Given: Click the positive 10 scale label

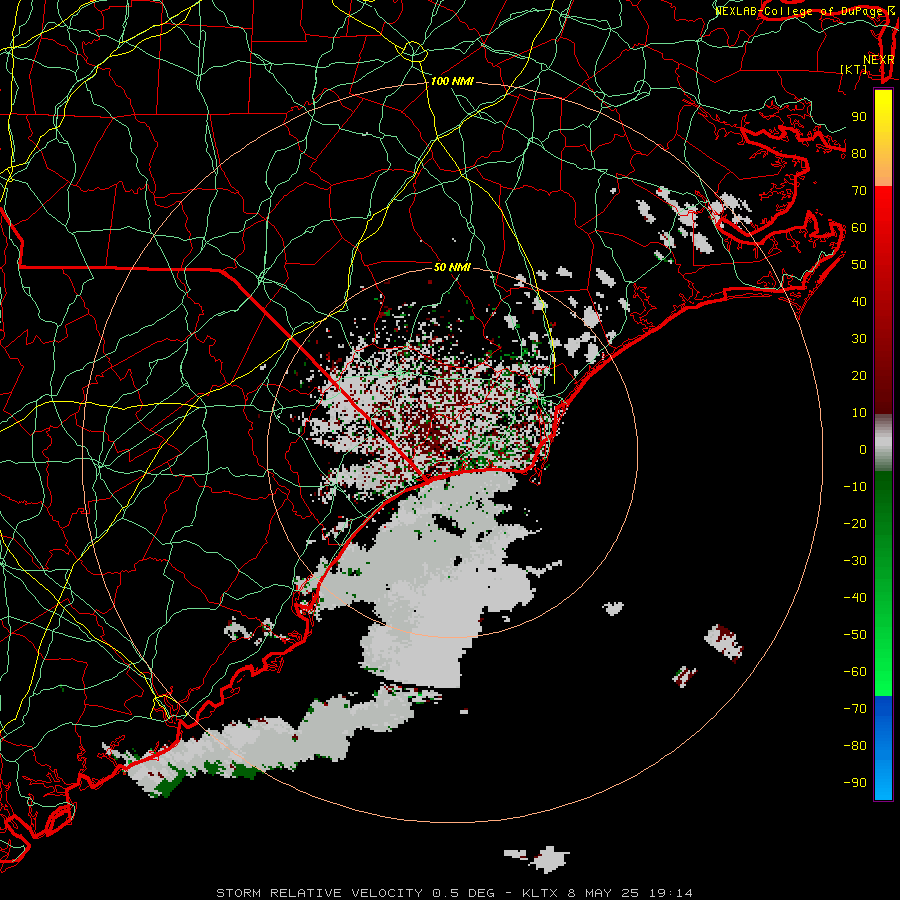Looking at the screenshot, I should (x=859, y=413).
